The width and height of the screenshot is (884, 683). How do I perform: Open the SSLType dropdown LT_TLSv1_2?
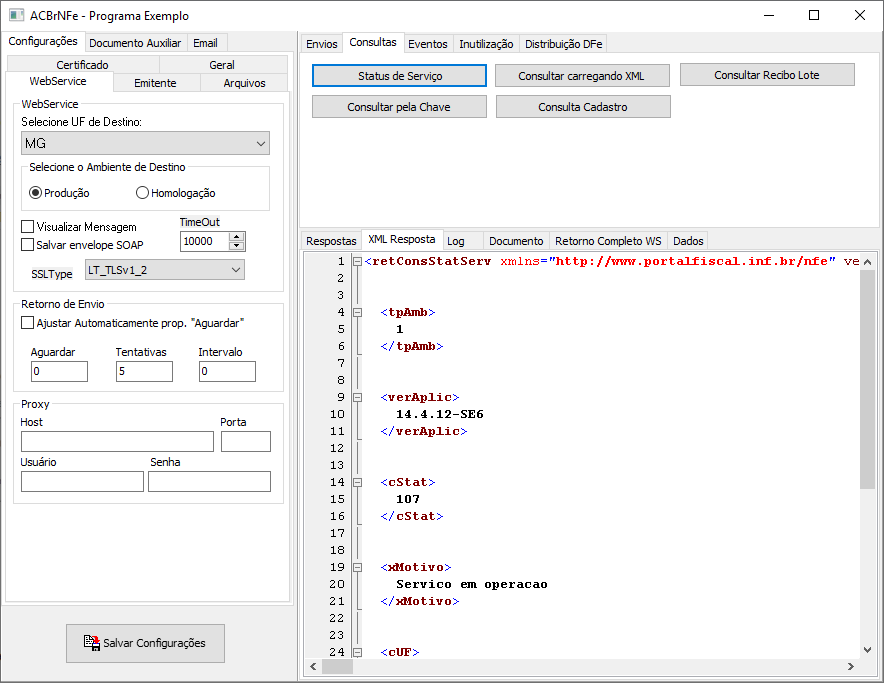coord(165,270)
